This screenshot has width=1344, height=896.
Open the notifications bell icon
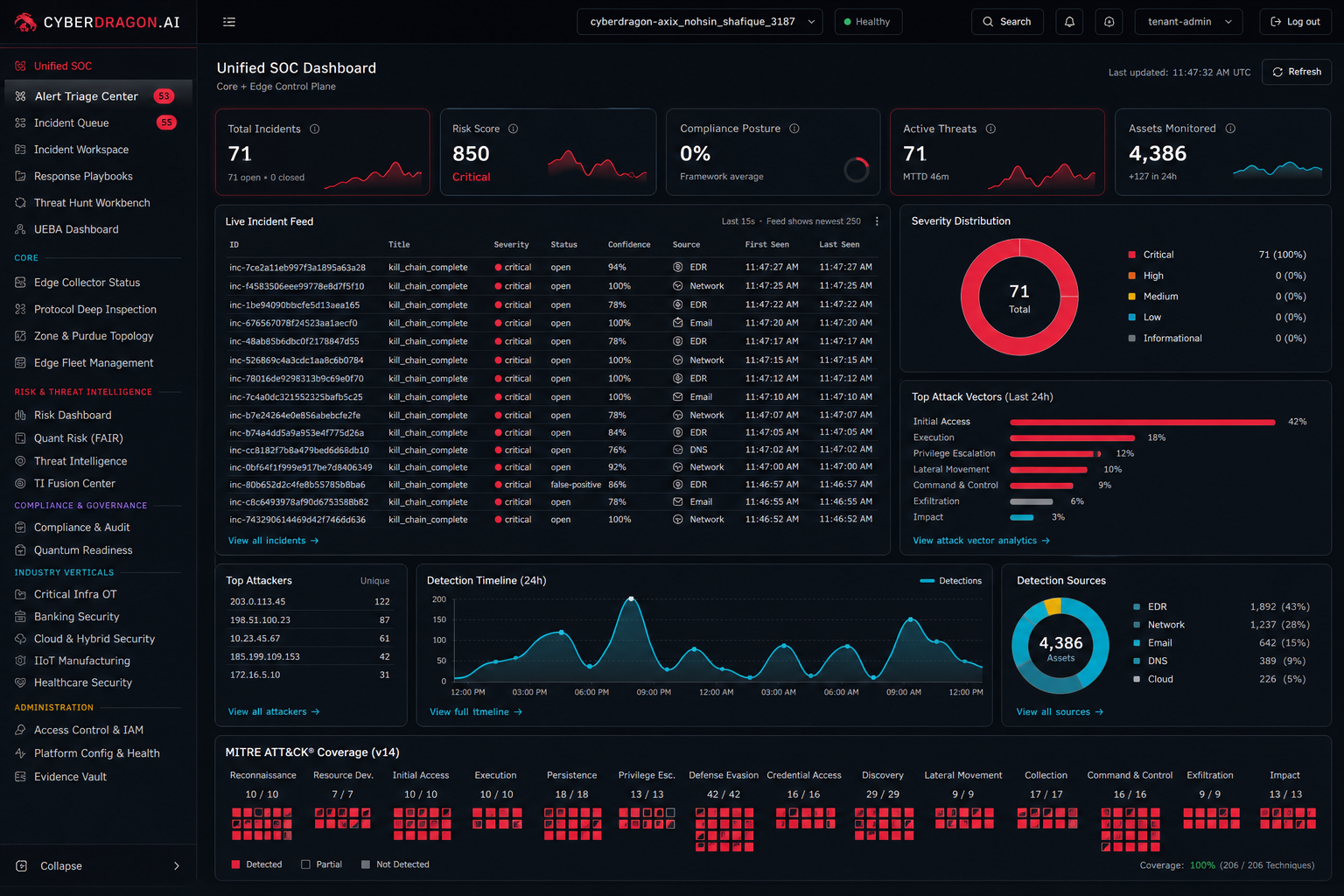[x=1069, y=22]
